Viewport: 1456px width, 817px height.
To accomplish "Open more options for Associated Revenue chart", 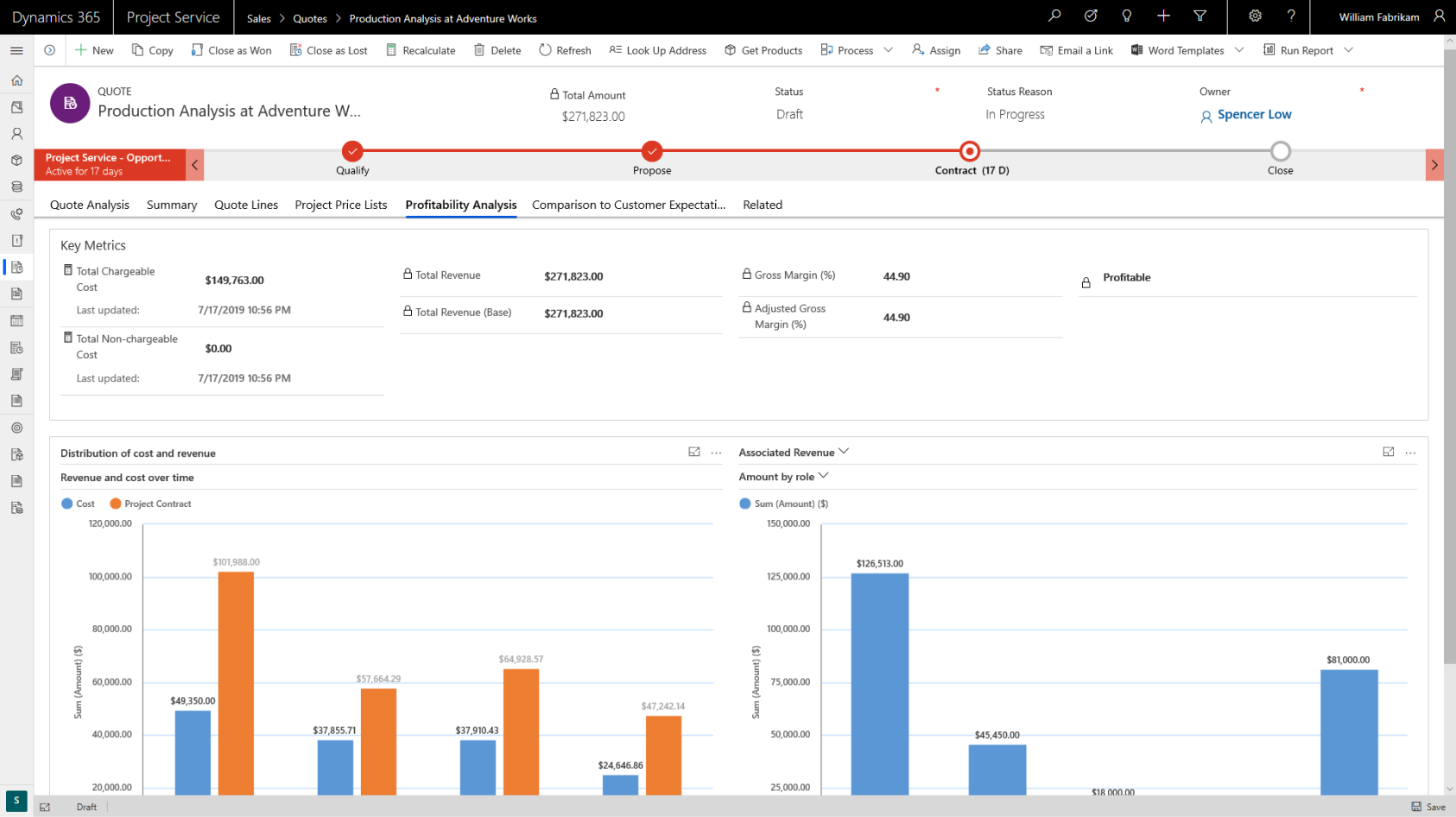I will point(1410,453).
